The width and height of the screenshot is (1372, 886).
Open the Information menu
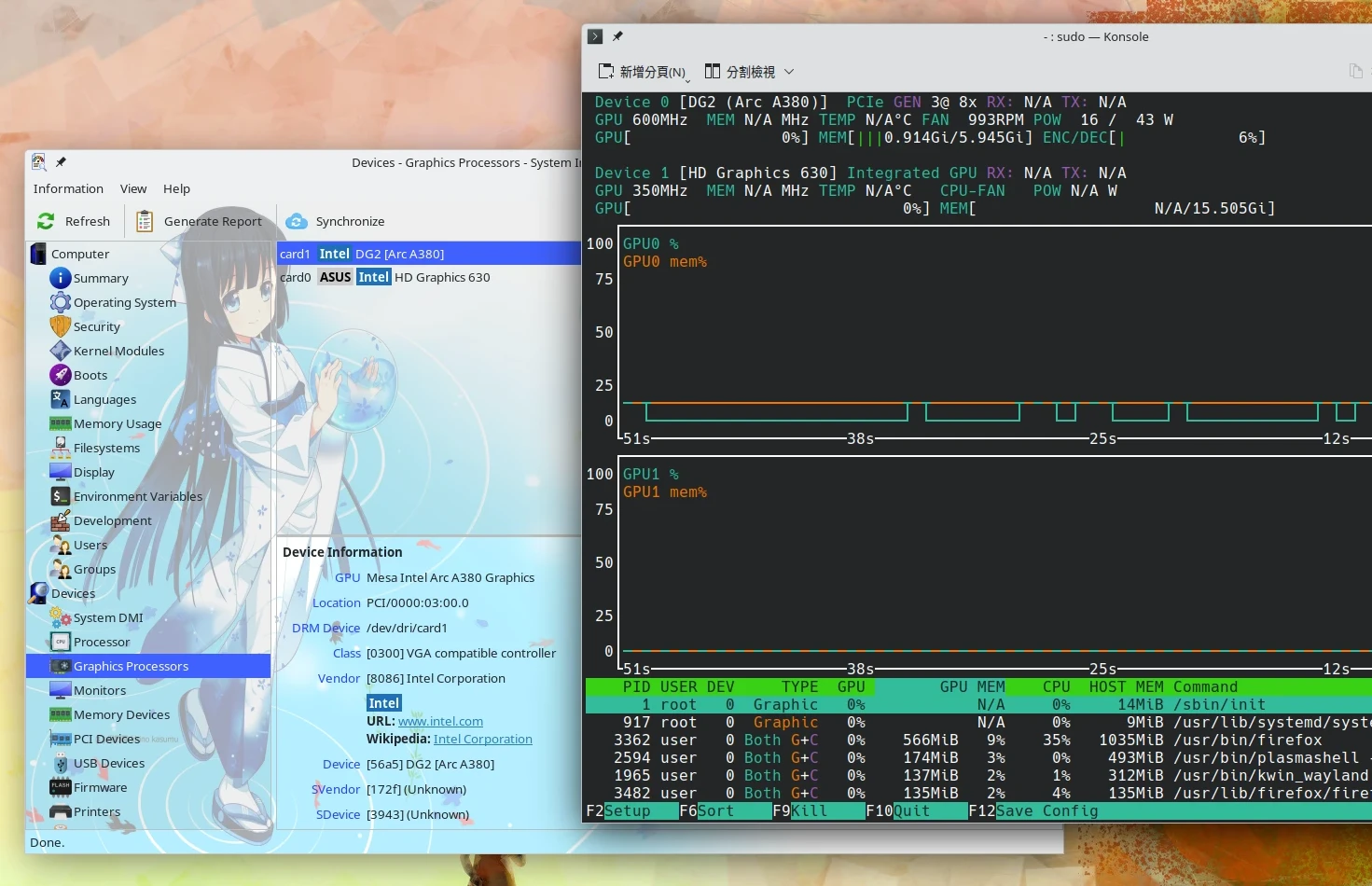pos(68,188)
